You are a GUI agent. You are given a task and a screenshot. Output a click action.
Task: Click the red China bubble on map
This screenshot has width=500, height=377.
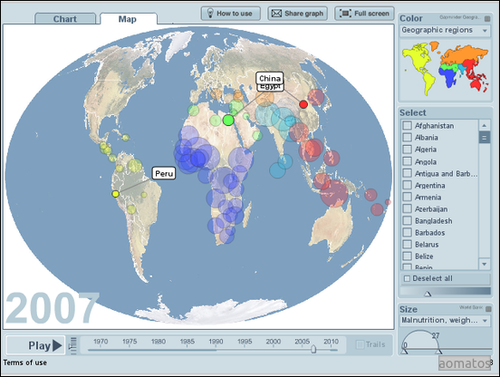(x=303, y=104)
